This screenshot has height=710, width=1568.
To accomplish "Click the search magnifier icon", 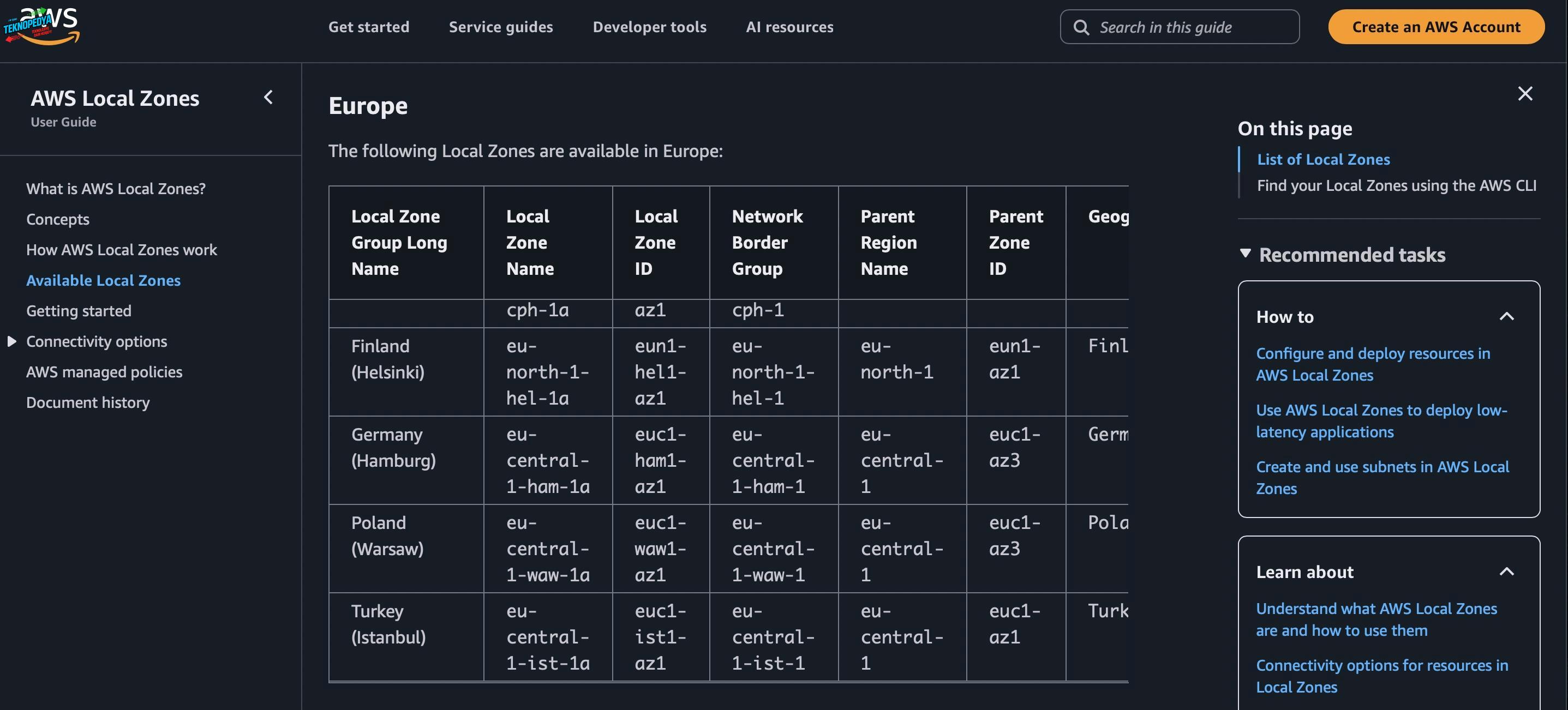I will tap(1081, 27).
